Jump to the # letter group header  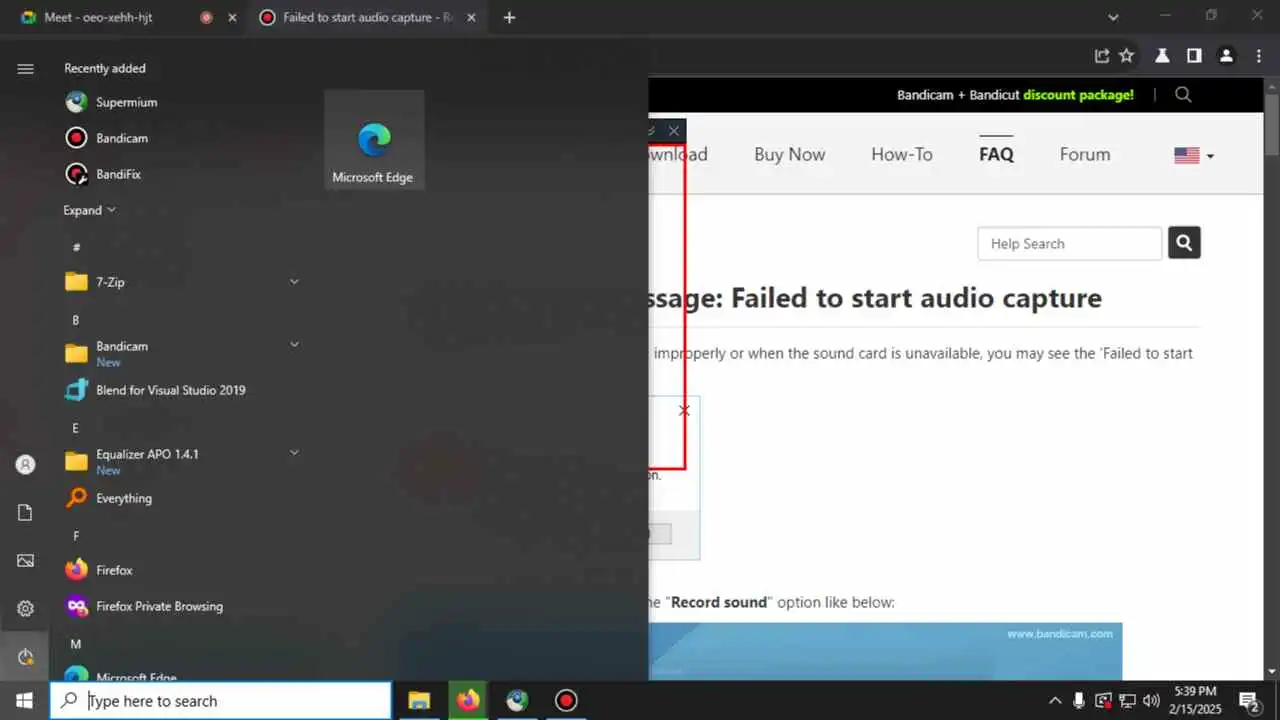tap(76, 247)
